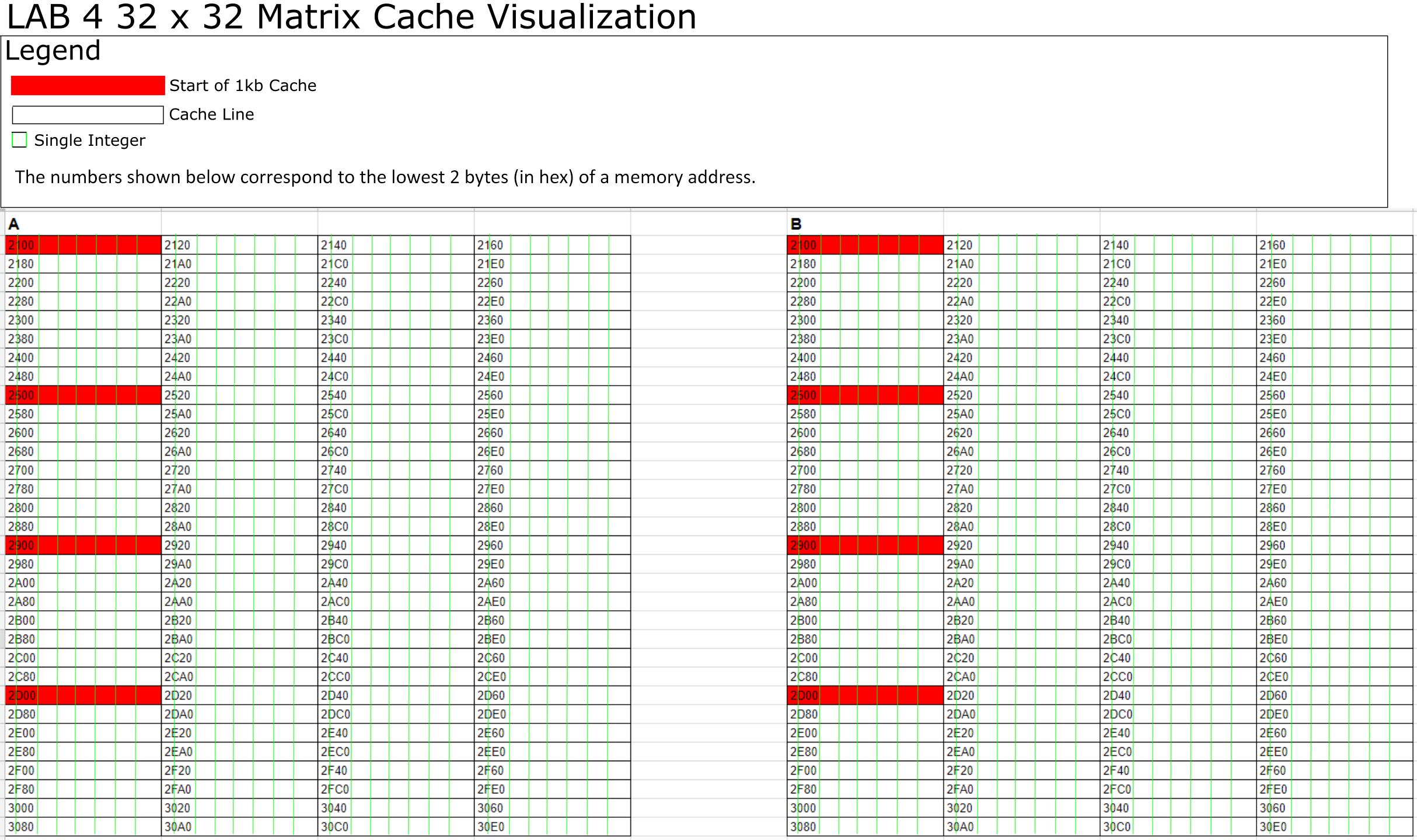Select cell 2120 in matrix A
Image resolution: width=1417 pixels, height=840 pixels.
[x=239, y=245]
